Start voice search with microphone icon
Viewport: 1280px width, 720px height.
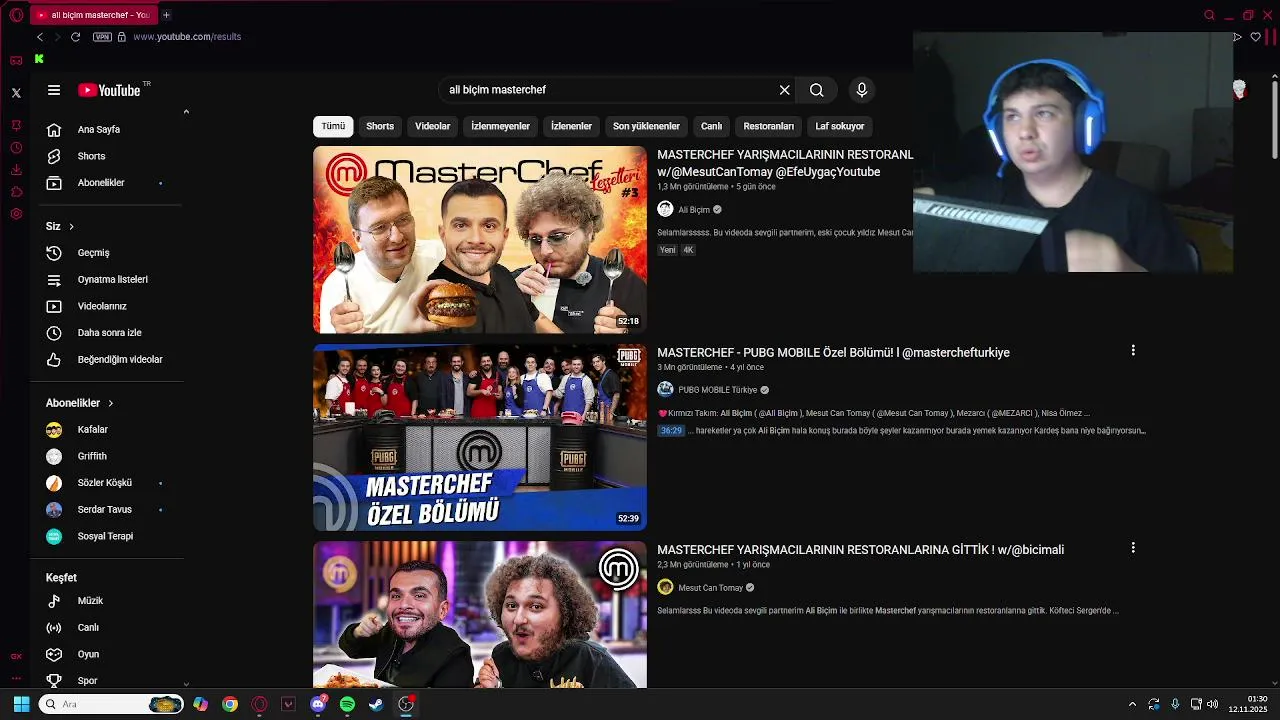862,90
